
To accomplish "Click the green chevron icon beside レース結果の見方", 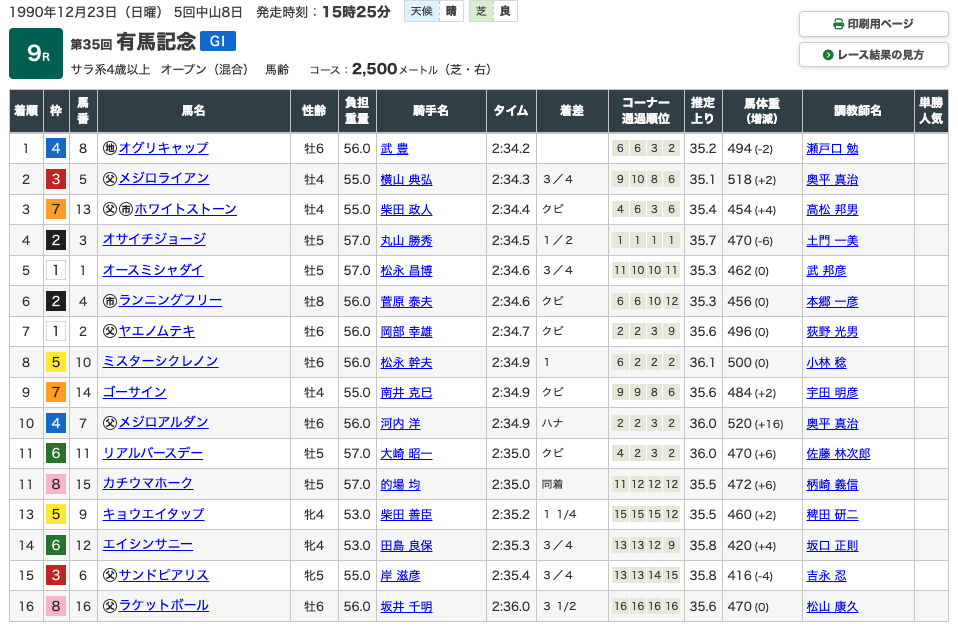I will point(828,55).
